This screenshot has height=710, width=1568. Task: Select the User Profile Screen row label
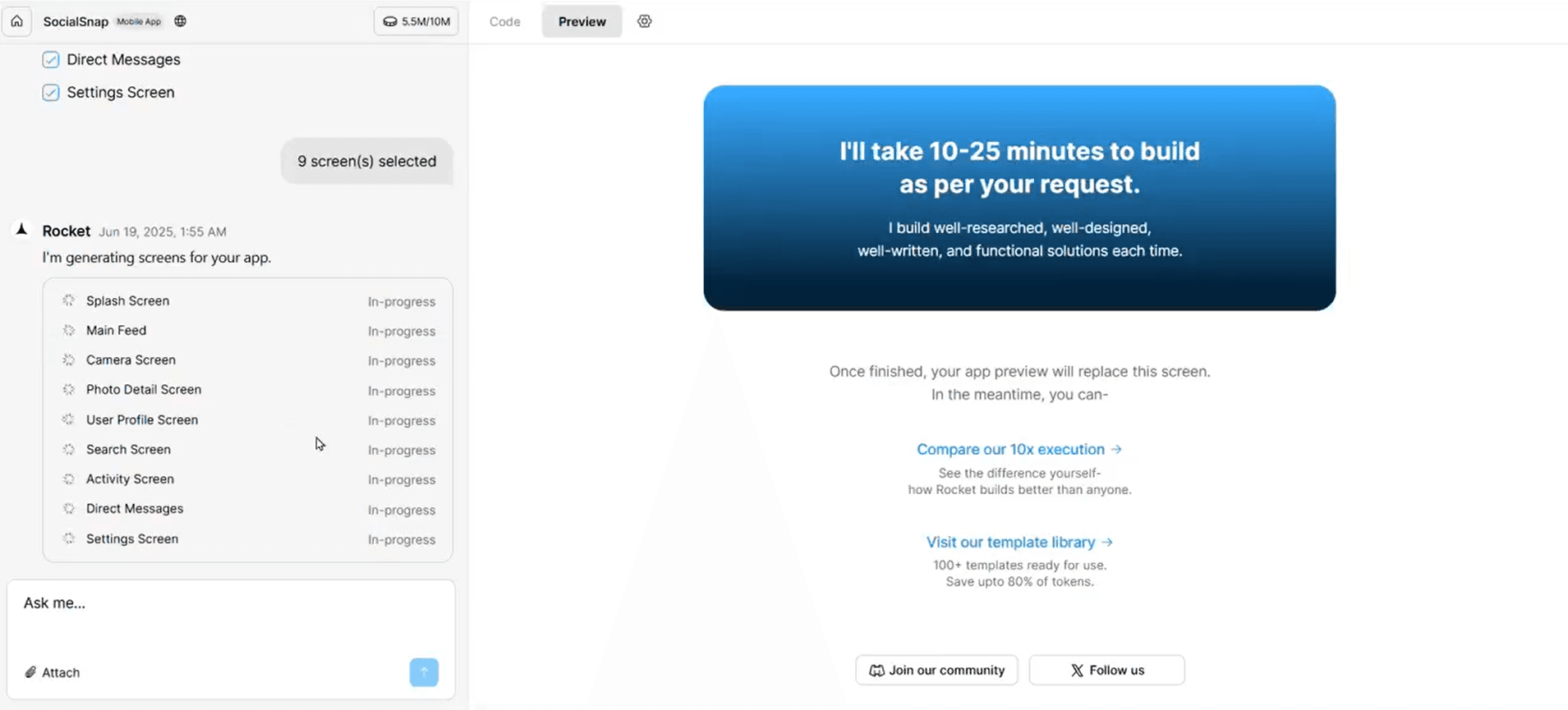pyautogui.click(x=142, y=419)
